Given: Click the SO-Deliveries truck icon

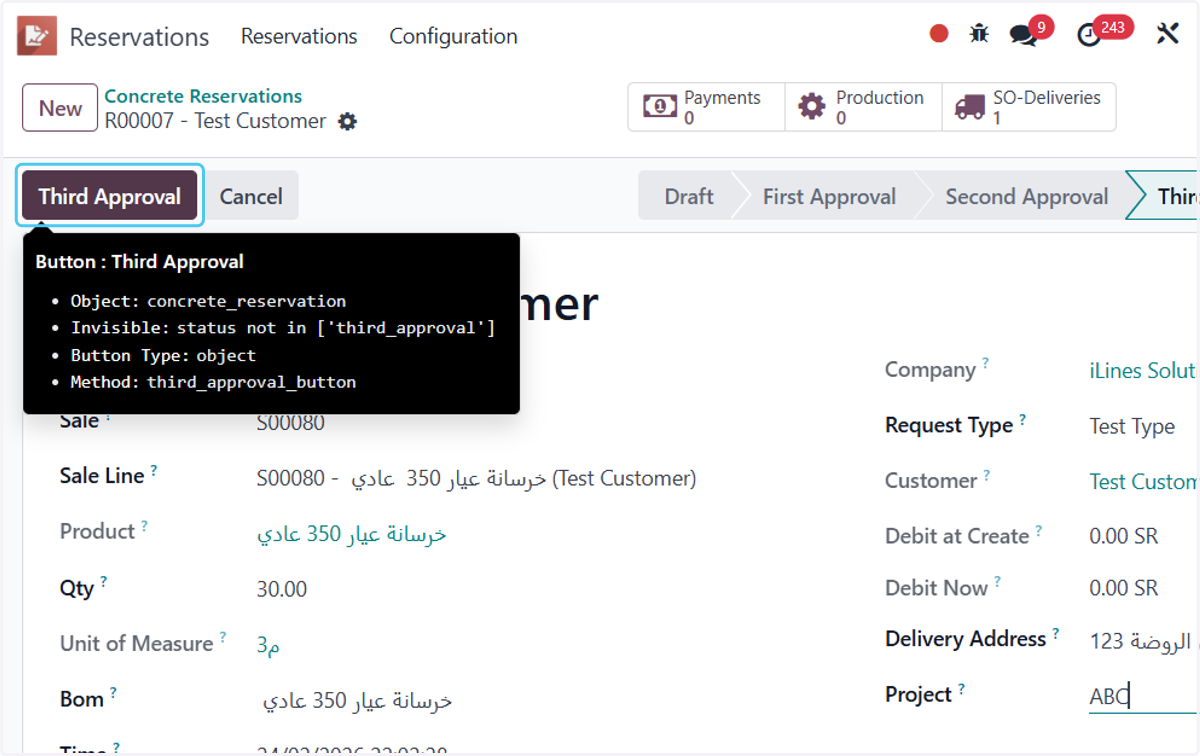Looking at the screenshot, I should (969, 107).
